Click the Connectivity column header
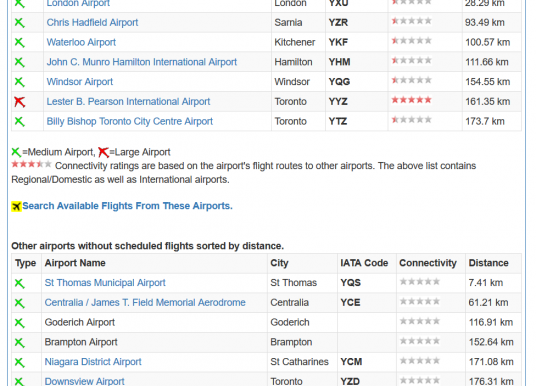536x386 pixels. pos(428,263)
